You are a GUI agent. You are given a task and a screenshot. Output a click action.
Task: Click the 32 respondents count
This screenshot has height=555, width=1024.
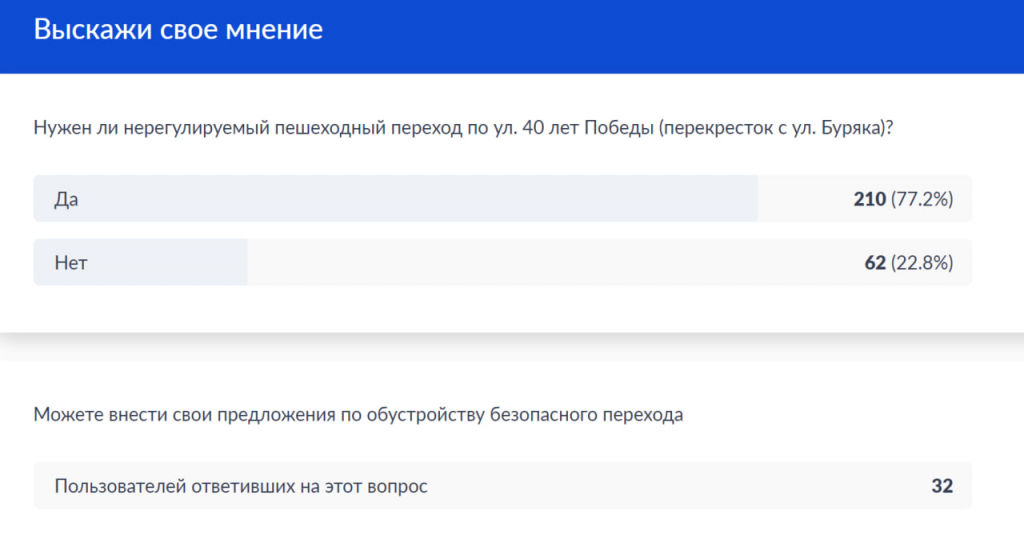(942, 486)
